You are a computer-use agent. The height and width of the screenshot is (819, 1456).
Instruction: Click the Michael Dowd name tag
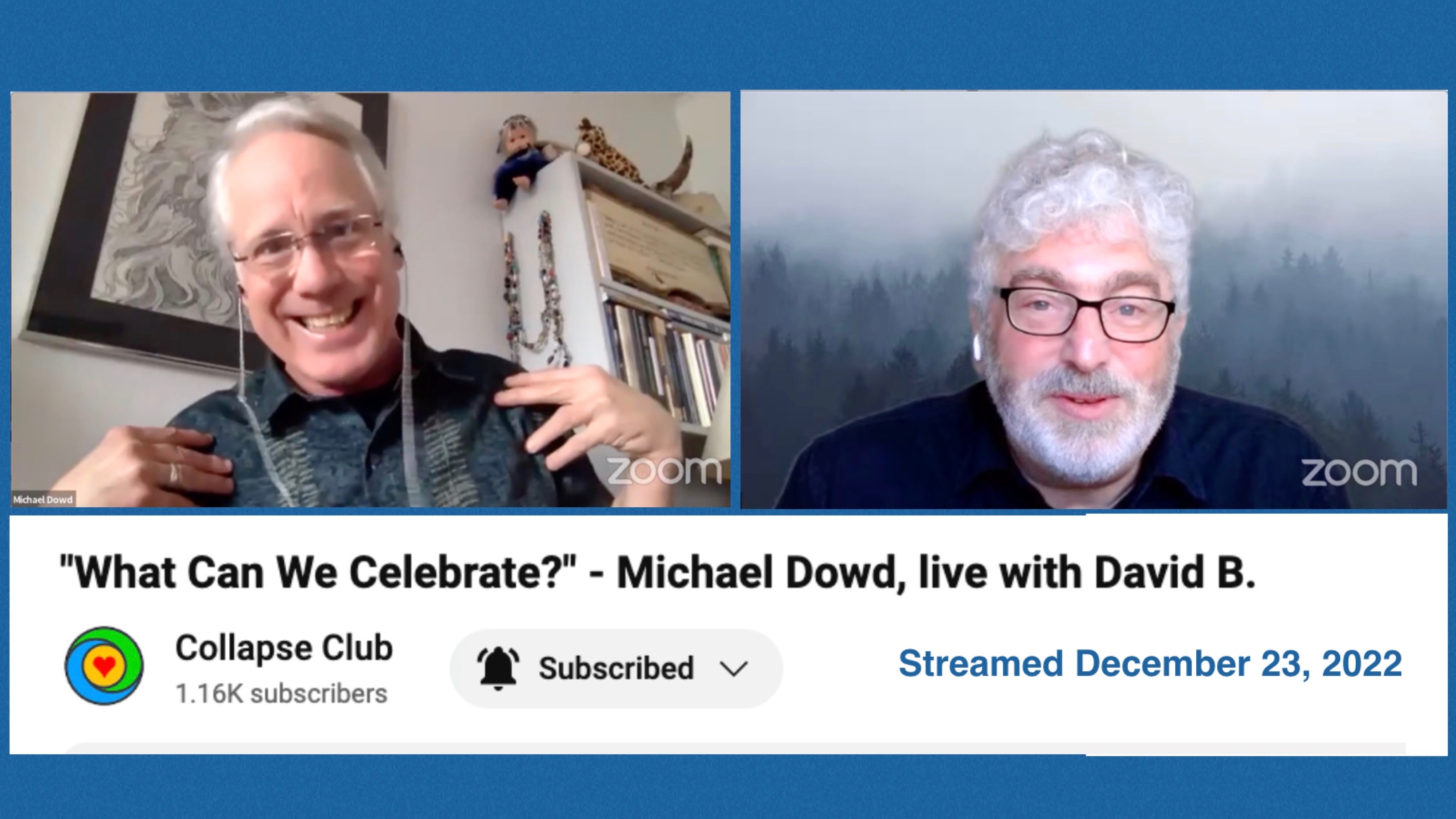point(43,500)
